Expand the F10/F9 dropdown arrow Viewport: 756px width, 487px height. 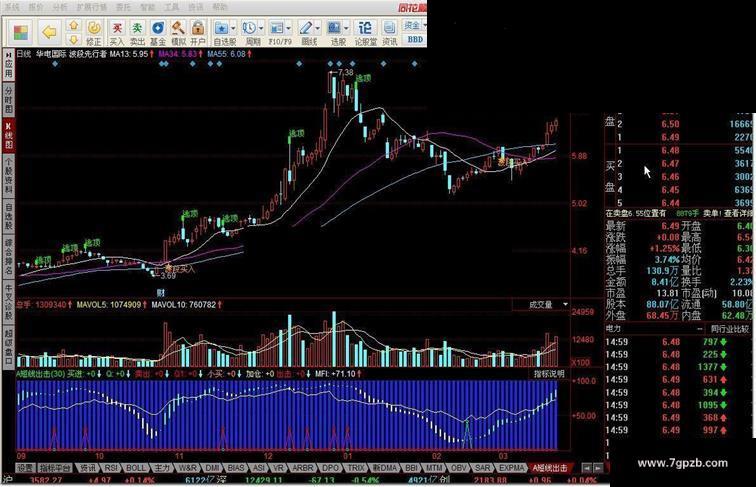point(288,28)
